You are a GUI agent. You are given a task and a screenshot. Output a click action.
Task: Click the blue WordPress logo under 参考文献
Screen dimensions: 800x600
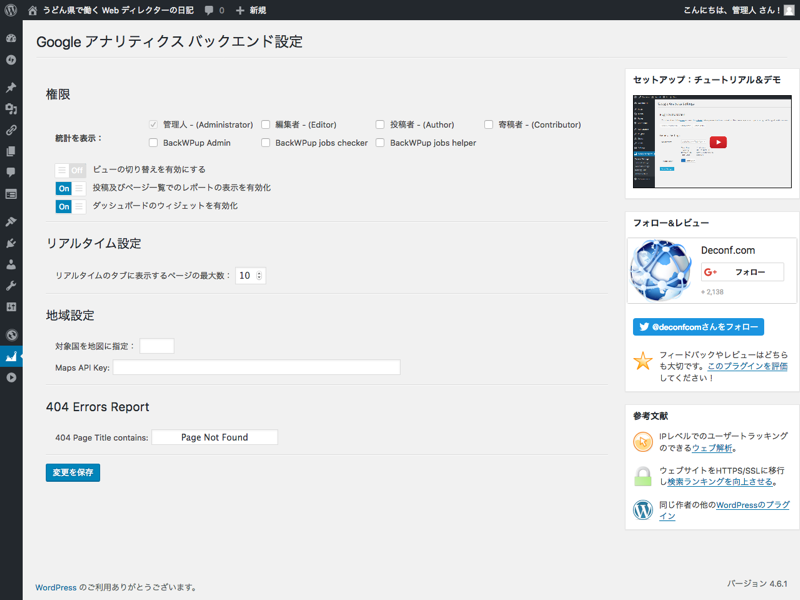643,510
